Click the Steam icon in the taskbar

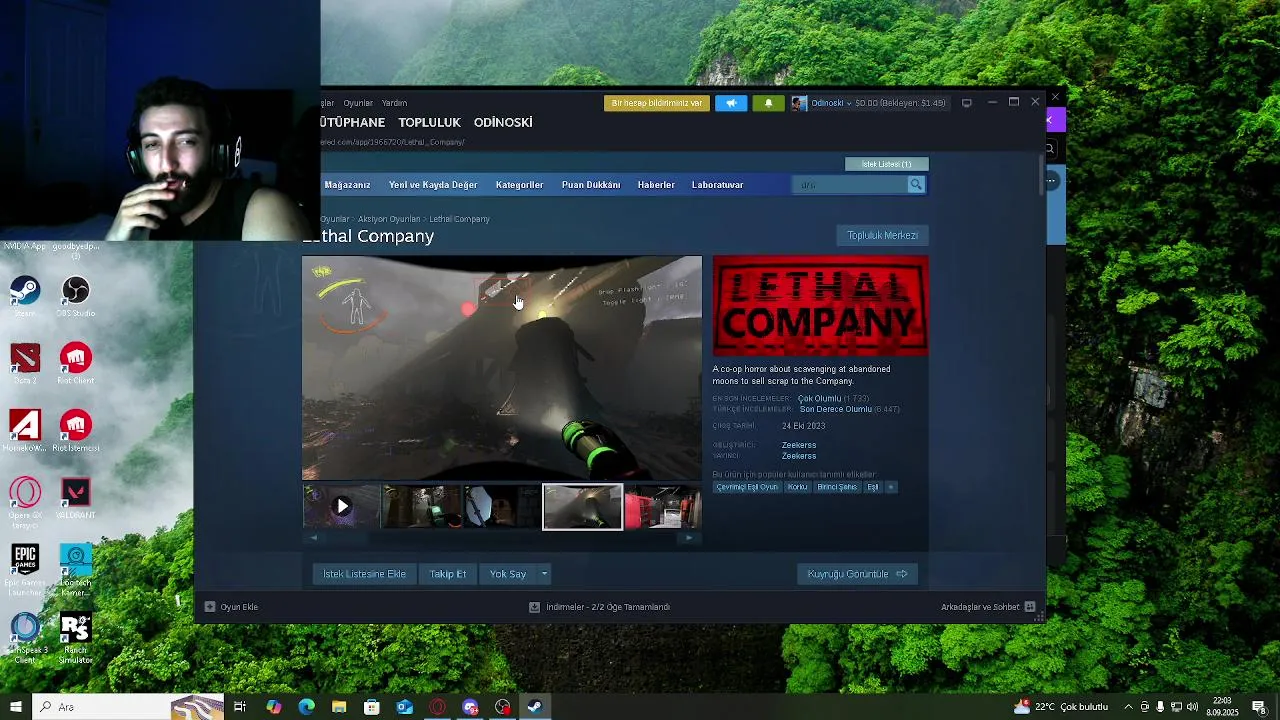pos(535,707)
